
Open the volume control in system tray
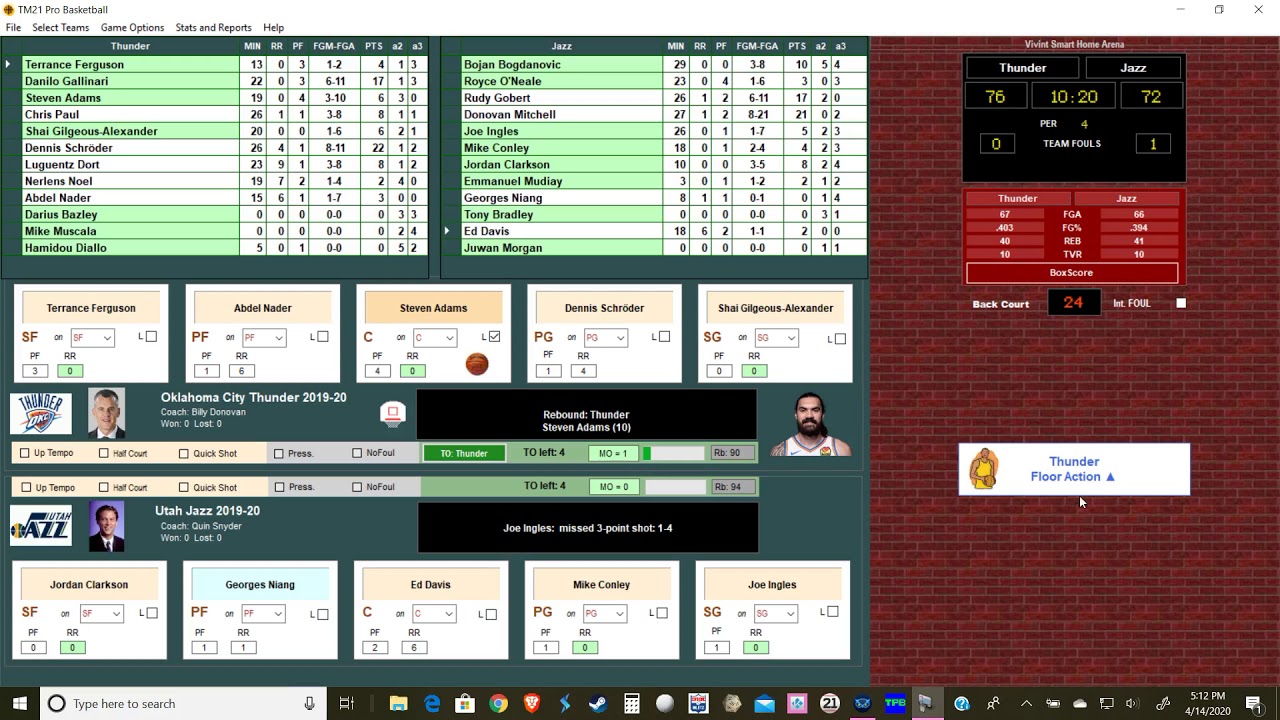point(1132,704)
